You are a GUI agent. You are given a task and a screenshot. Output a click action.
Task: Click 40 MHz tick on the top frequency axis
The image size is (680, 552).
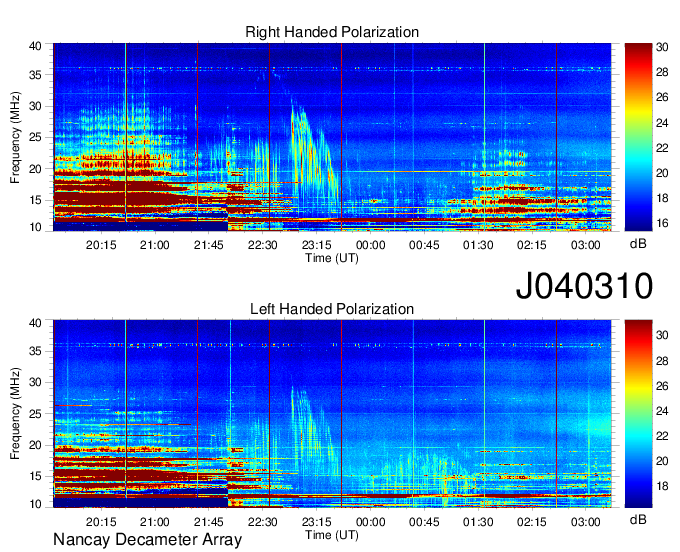35,46
